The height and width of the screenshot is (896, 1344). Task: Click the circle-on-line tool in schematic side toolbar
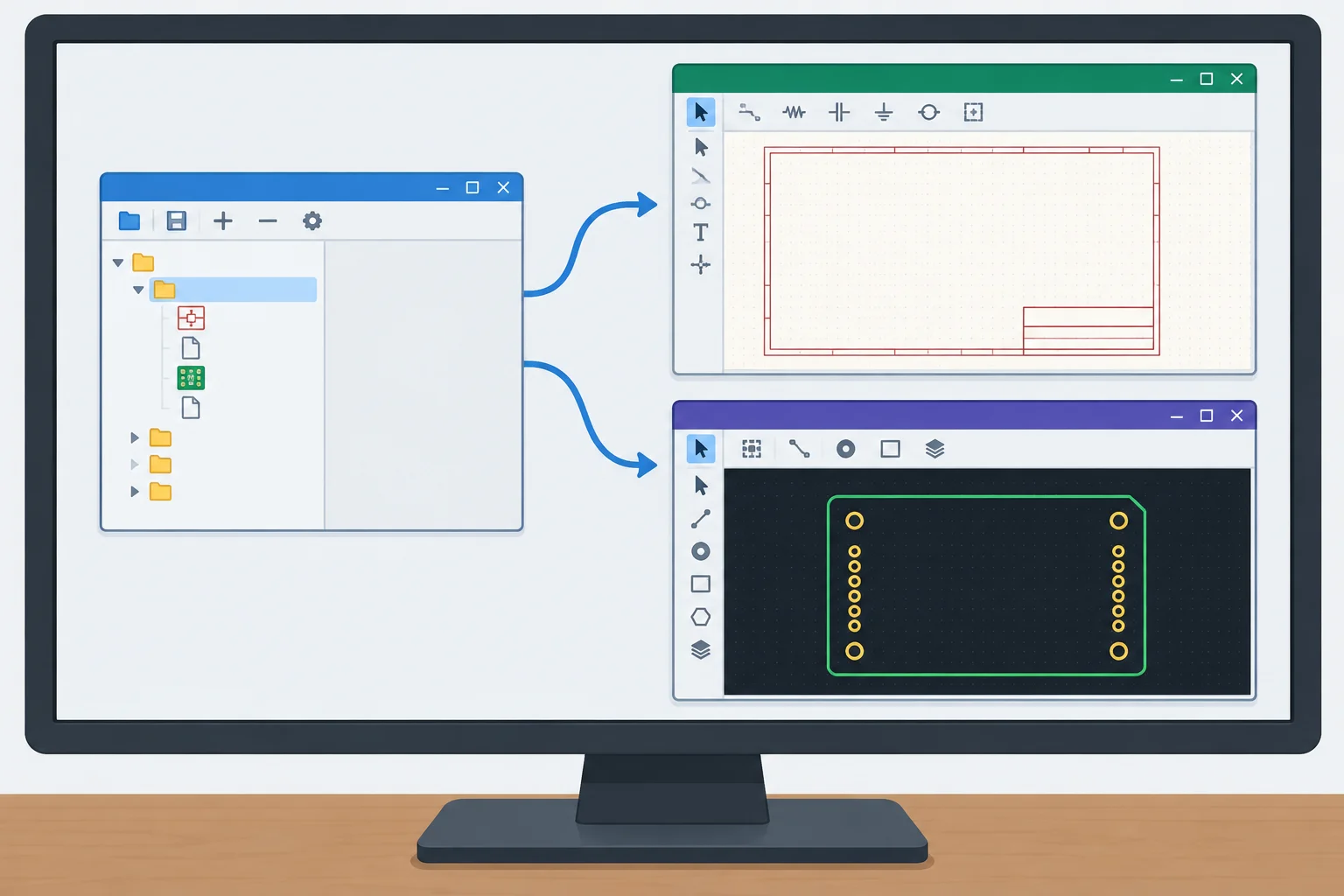tap(701, 204)
